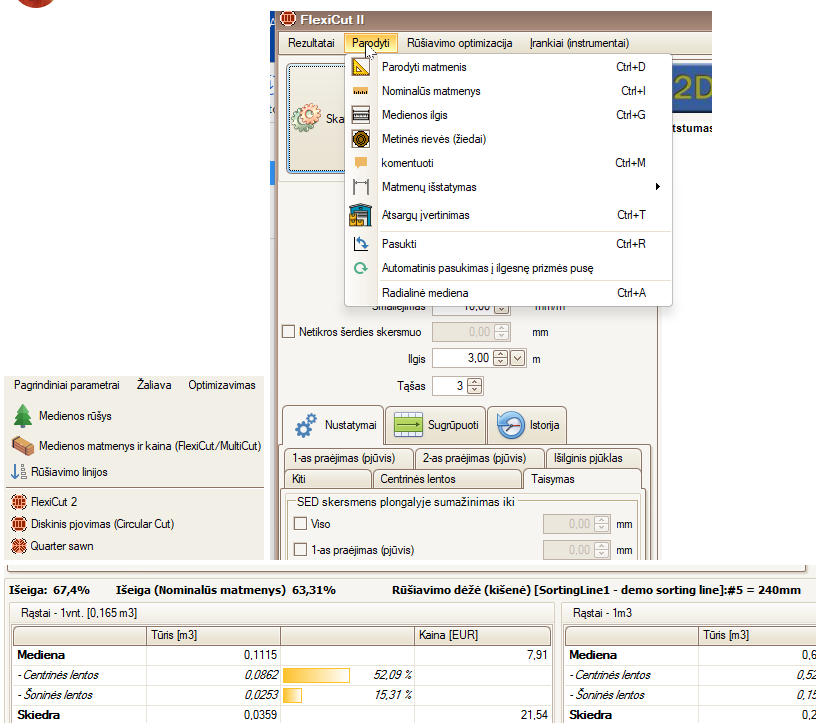The width and height of the screenshot is (821, 725).
Task: Click the first Tūris [m3] column header
Action: pyautogui.click(x=214, y=635)
